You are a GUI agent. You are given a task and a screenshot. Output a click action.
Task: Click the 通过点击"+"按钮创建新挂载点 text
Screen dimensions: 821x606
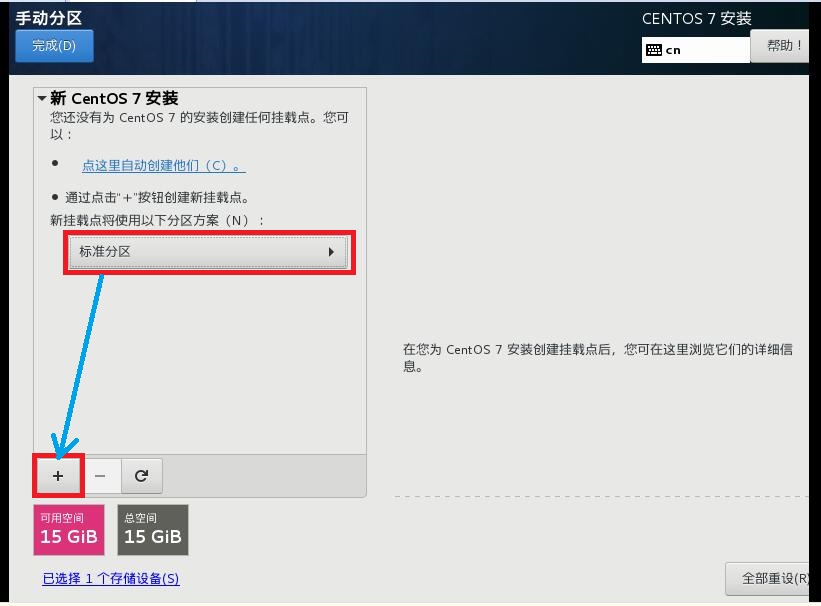pos(156,198)
